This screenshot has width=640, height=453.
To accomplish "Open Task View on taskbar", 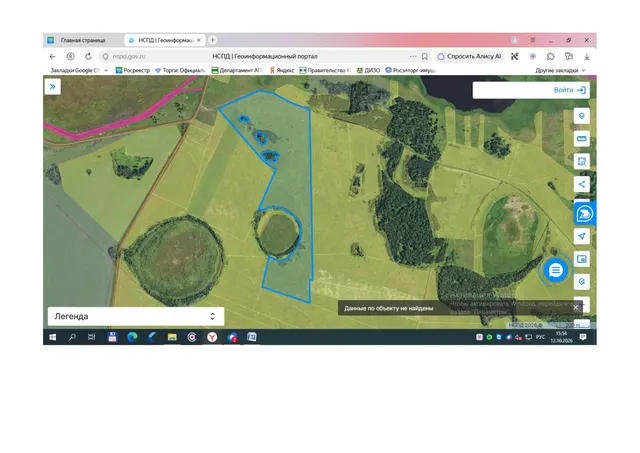I will 92,337.
